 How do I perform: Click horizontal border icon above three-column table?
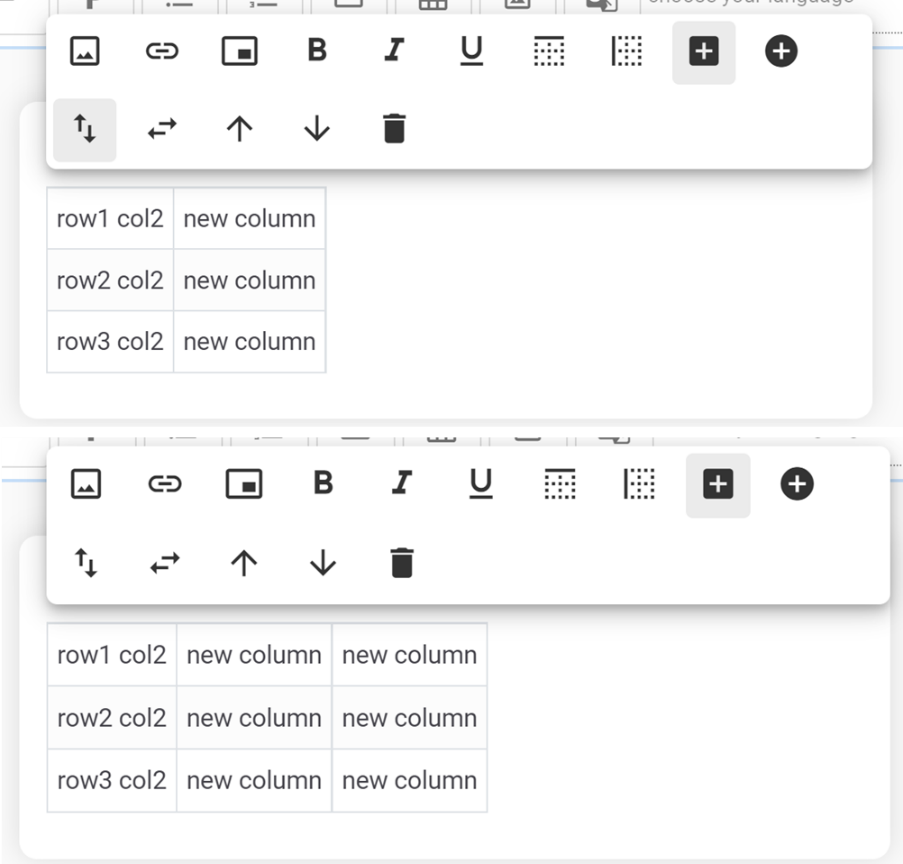[560, 485]
